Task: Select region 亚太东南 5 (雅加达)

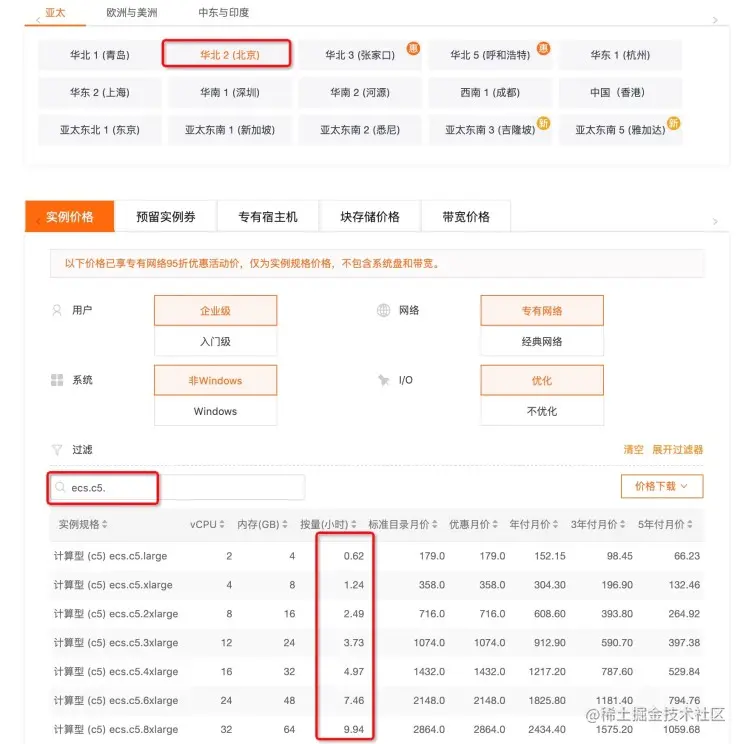Action: coord(620,130)
